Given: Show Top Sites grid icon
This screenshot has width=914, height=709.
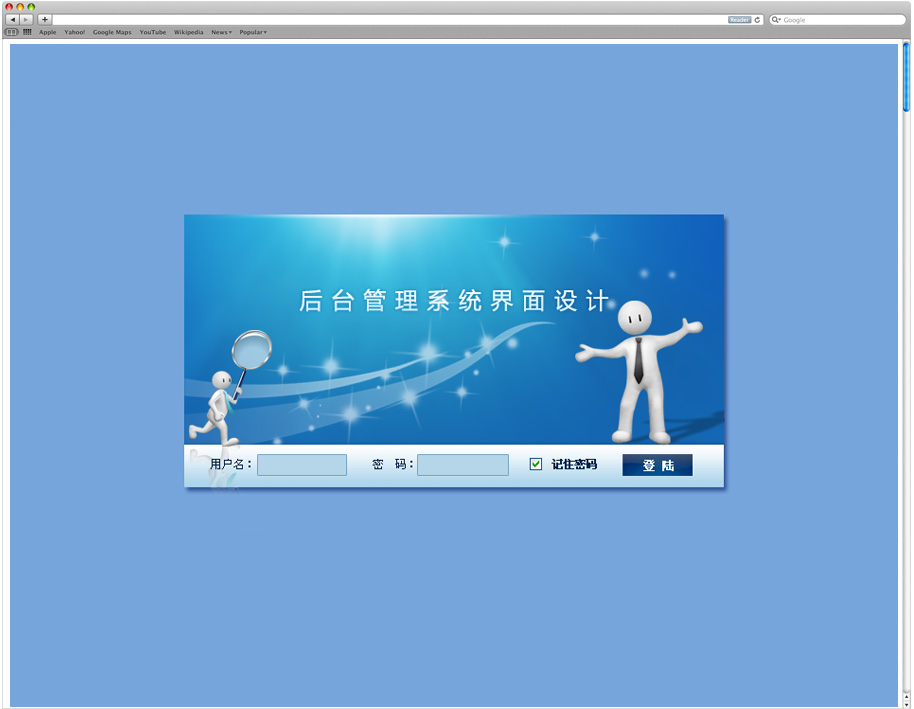Looking at the screenshot, I should point(27,32).
